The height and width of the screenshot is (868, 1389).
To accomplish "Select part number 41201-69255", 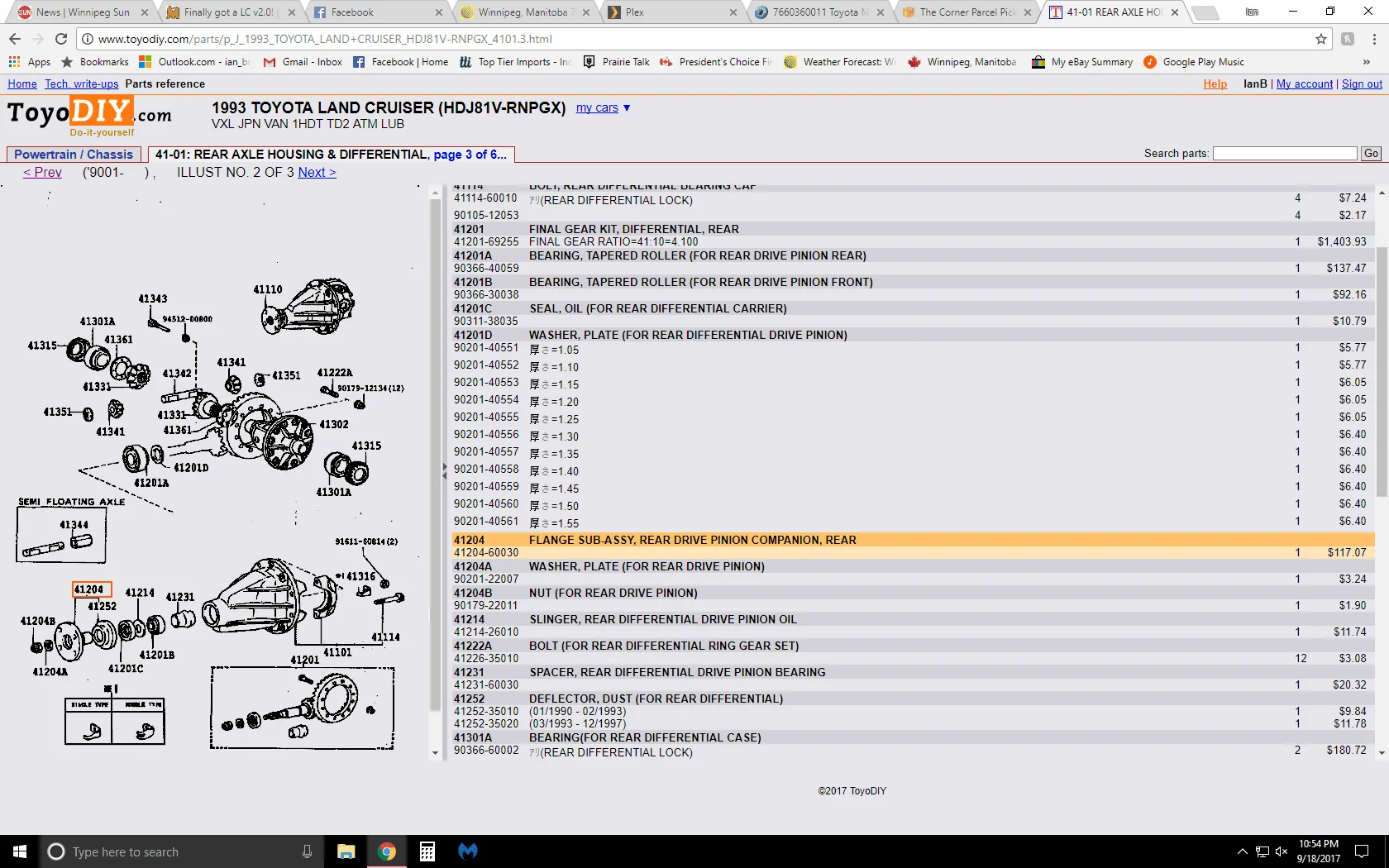I will (486, 242).
